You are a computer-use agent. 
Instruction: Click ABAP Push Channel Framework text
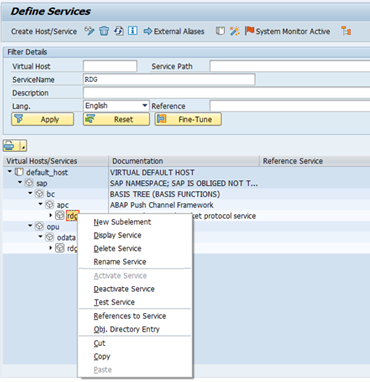pyautogui.click(x=162, y=205)
